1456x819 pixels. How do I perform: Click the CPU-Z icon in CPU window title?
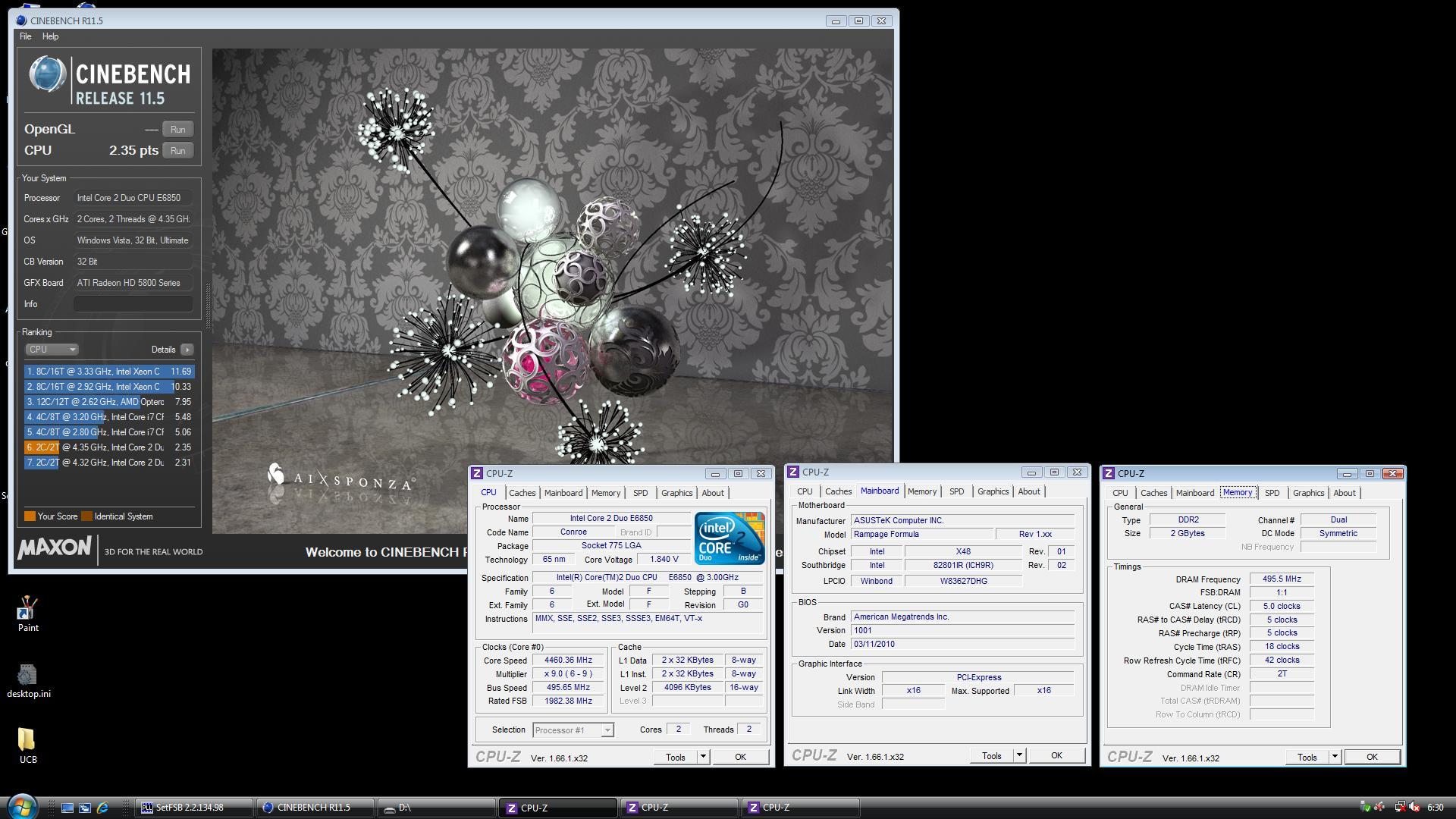(477, 473)
